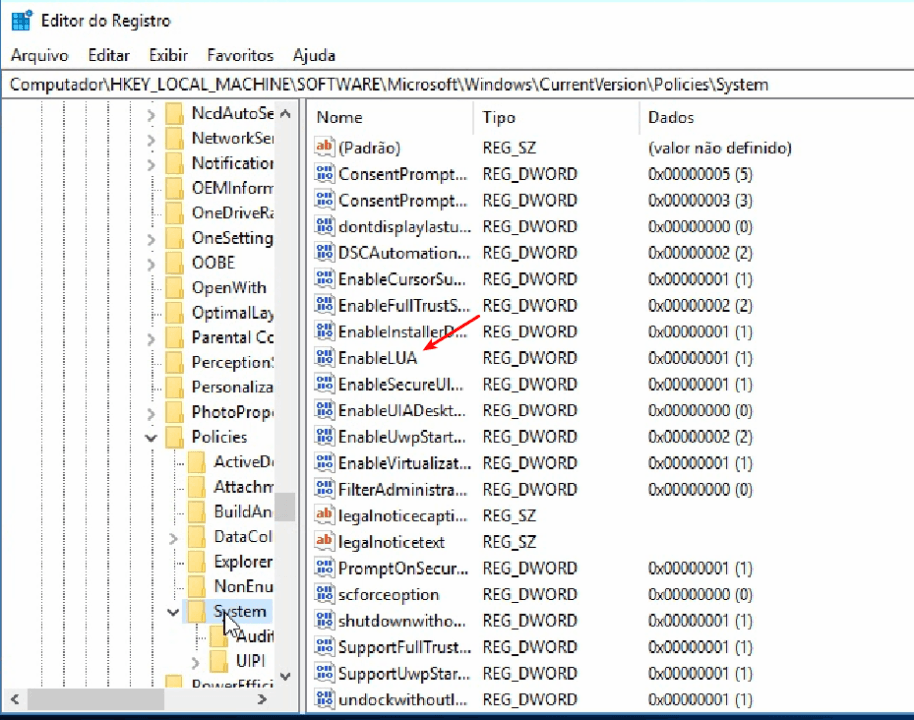Viewport: 914px width, 720px height.
Task: Open the Favoritos menu
Action: 240,55
